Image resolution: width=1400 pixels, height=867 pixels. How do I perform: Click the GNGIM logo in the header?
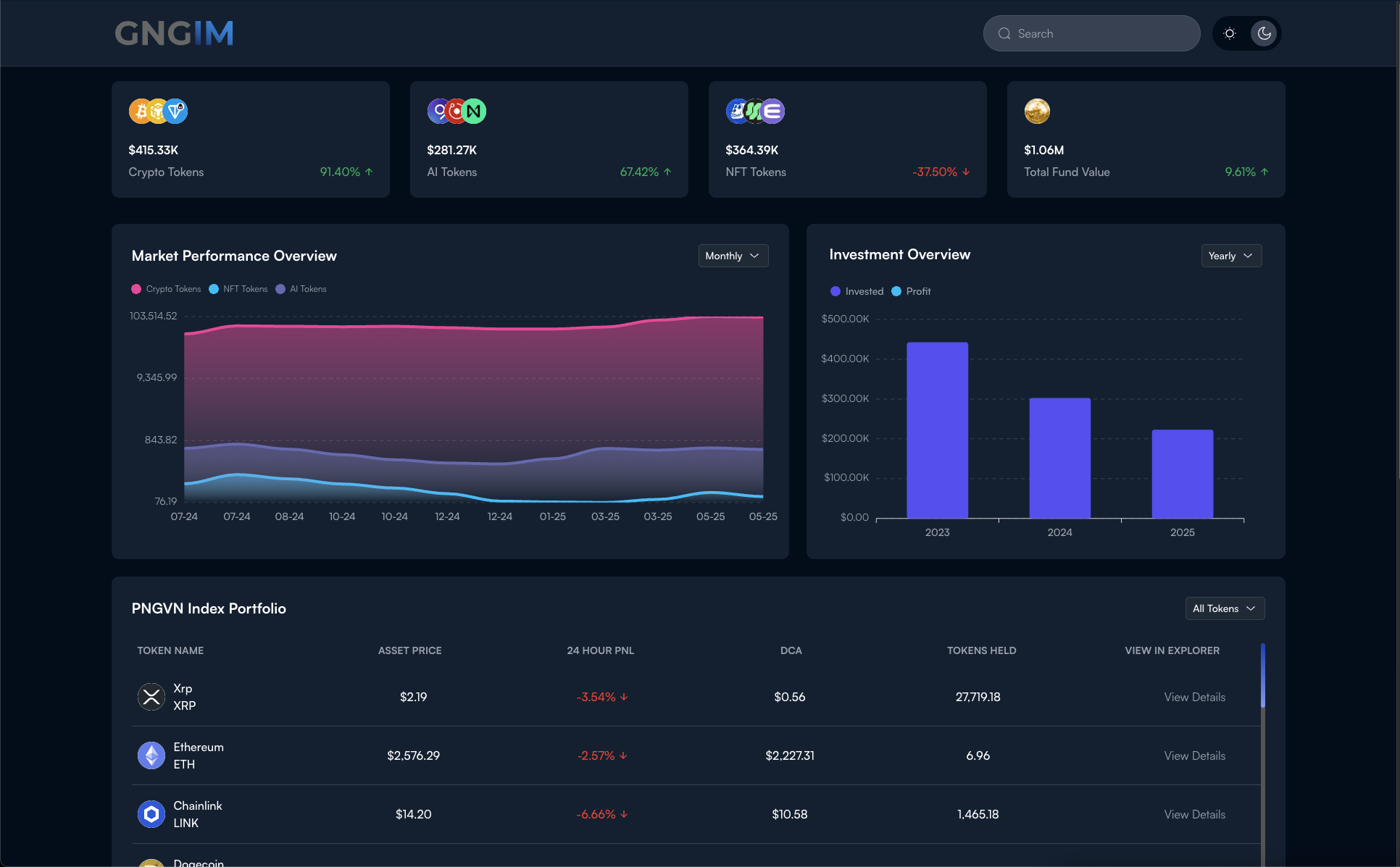(x=173, y=33)
